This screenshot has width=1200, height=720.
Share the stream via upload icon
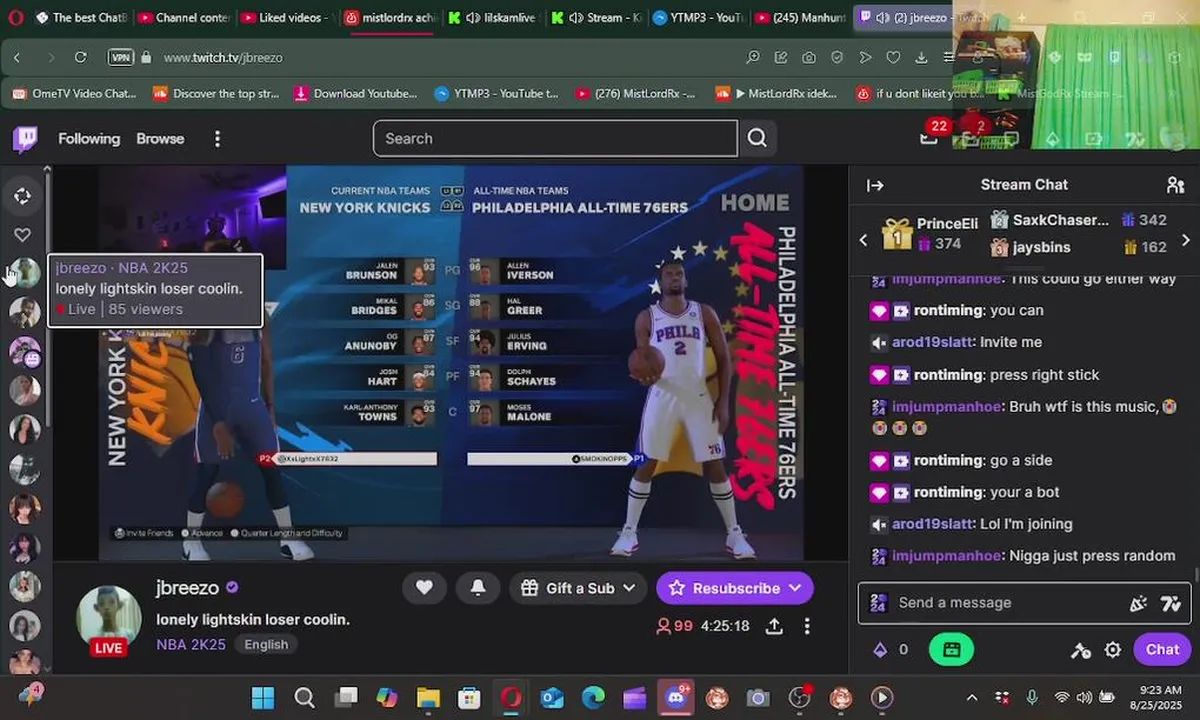pyautogui.click(x=774, y=626)
